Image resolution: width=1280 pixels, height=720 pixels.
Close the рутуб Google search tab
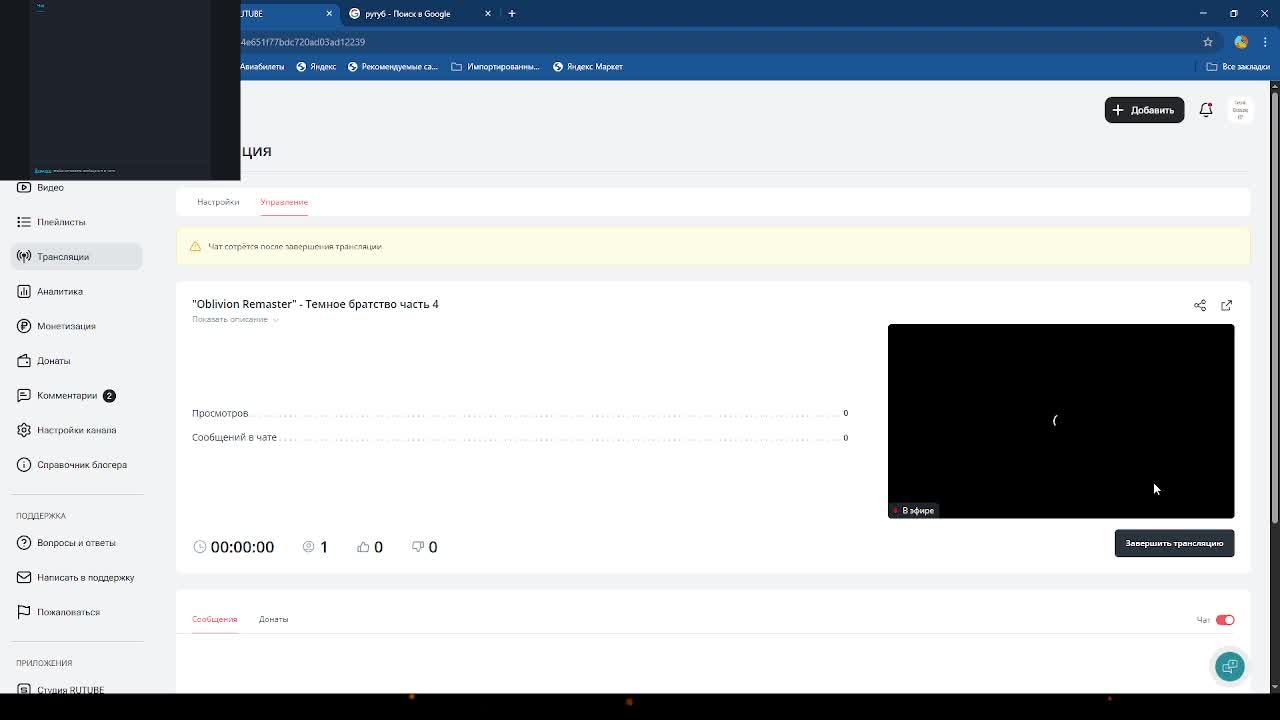click(488, 14)
